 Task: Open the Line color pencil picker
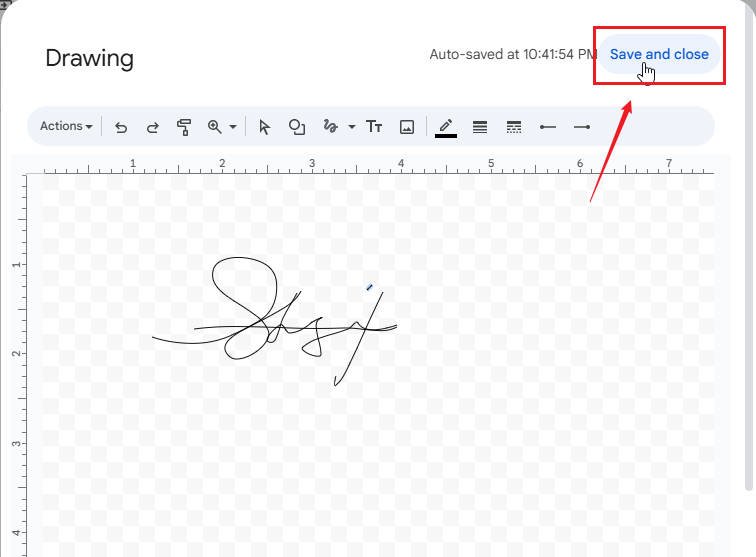(x=446, y=128)
